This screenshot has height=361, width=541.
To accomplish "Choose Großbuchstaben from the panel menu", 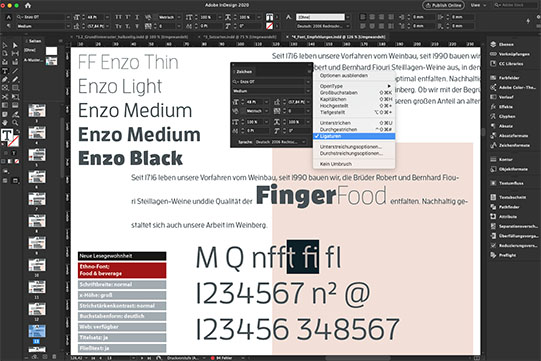I will [354, 92].
